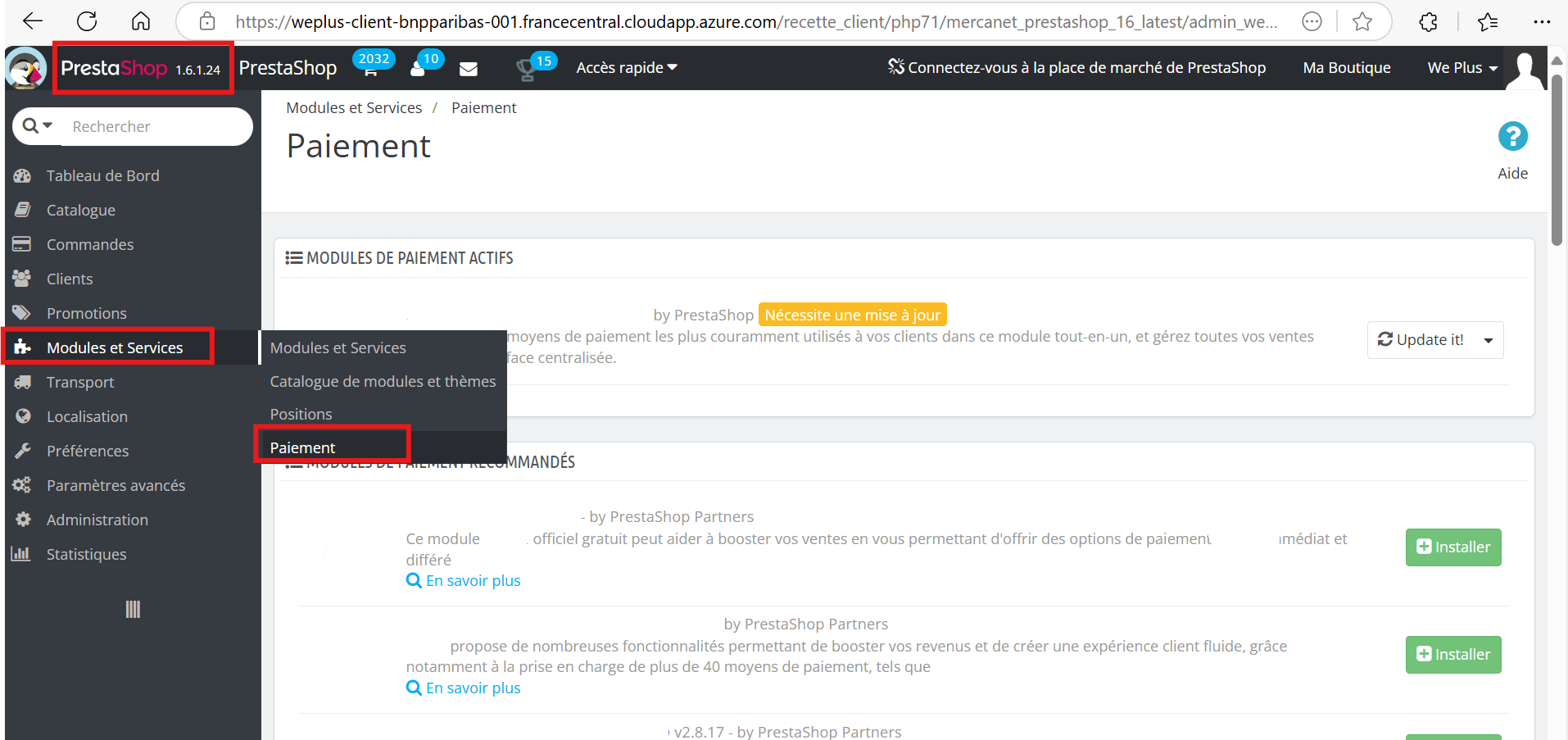The width and height of the screenshot is (1568, 740).
Task: Click the employee avatar icon
Action: [1525, 69]
